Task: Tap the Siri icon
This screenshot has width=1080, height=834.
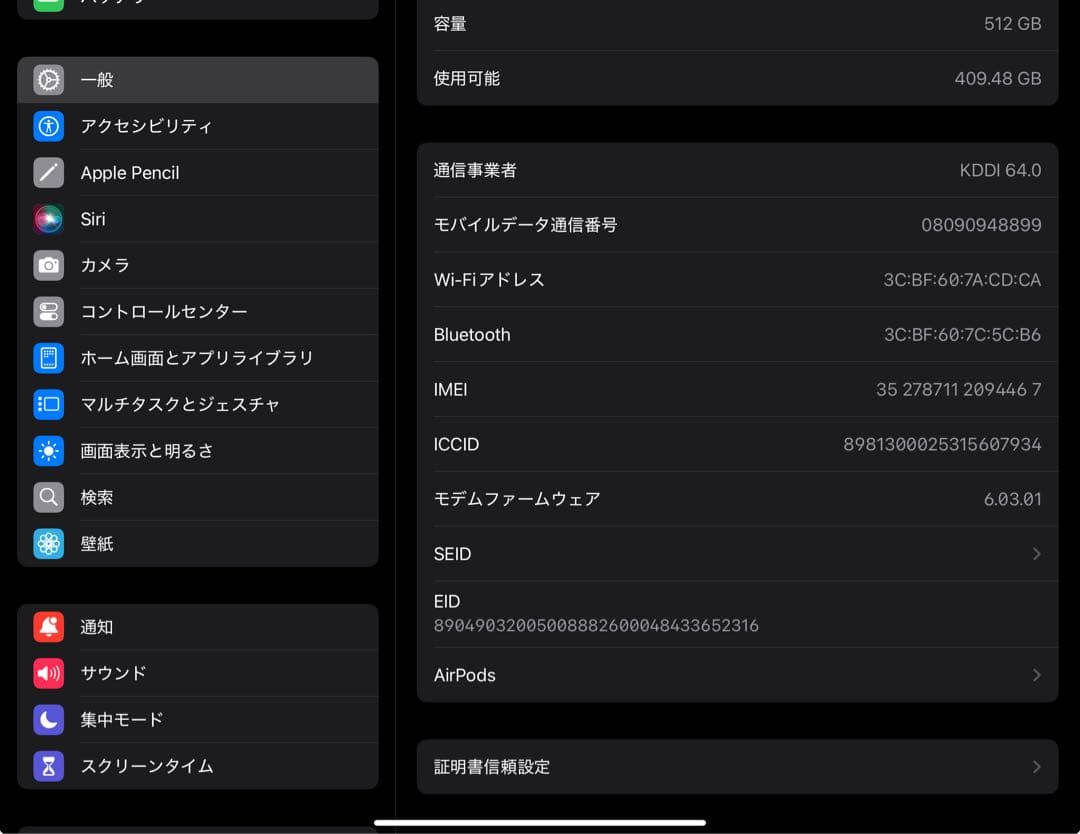Action: pyautogui.click(x=48, y=219)
